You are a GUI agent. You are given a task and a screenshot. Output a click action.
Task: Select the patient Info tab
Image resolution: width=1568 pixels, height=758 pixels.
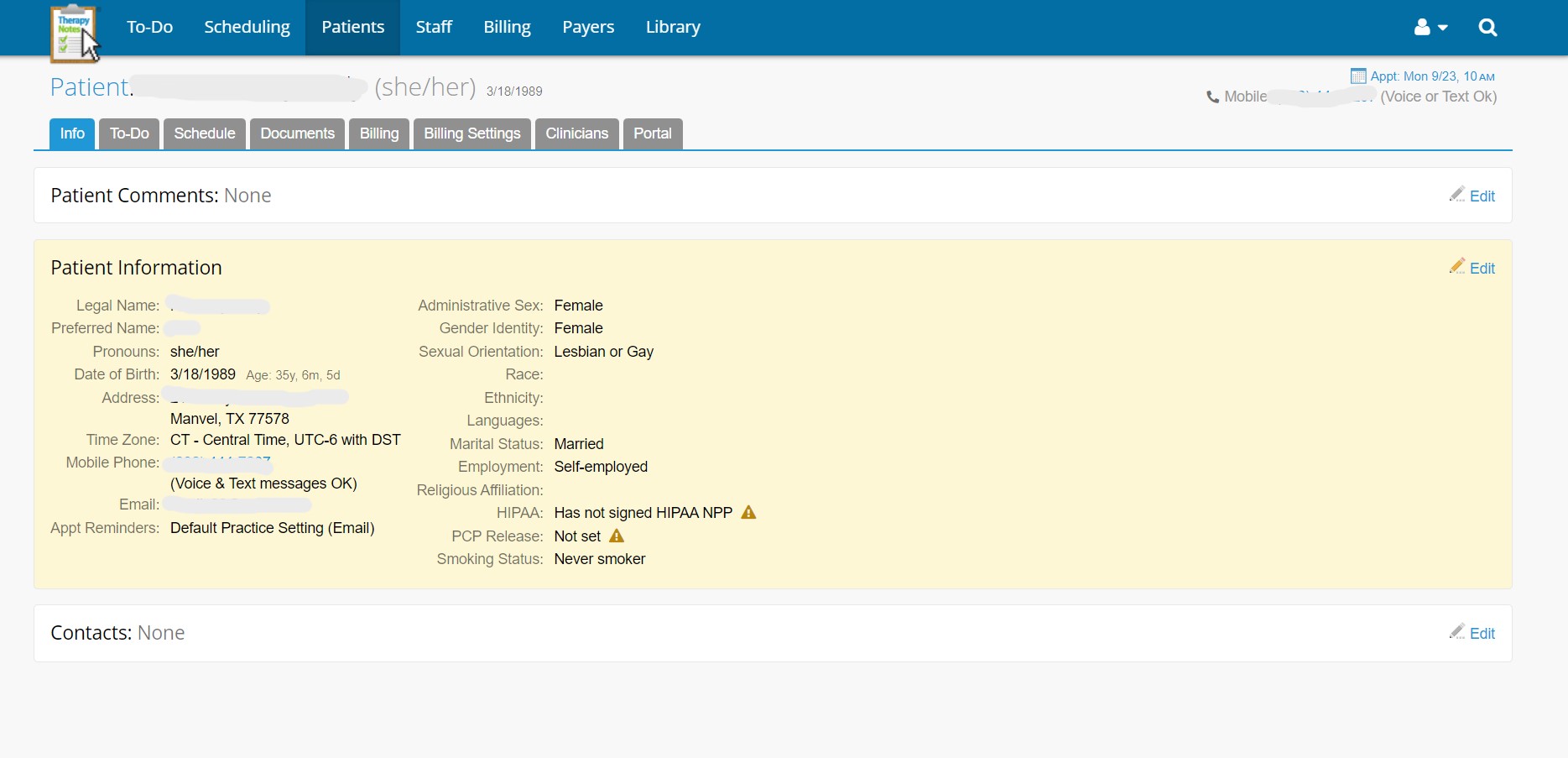tap(72, 134)
